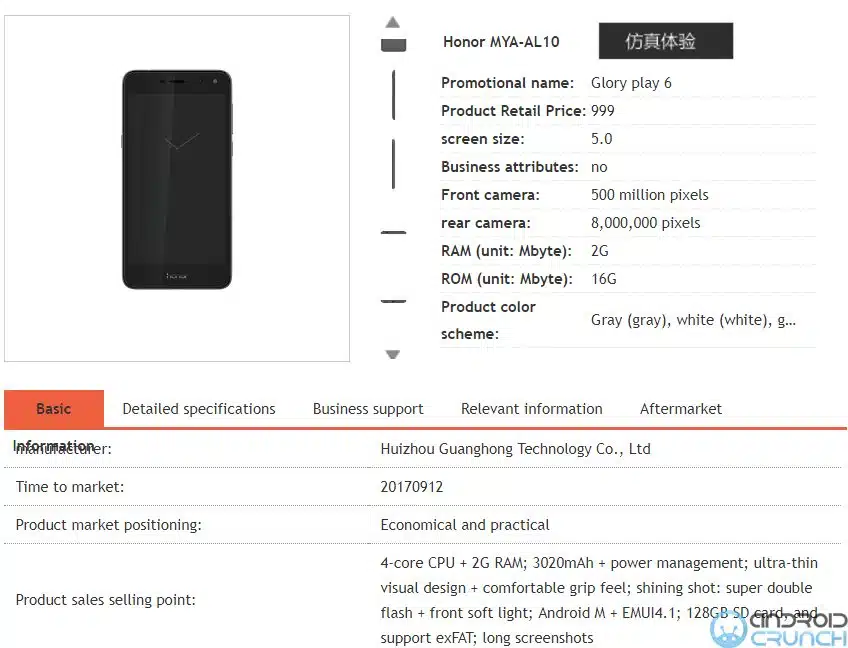
Task: Click the Huizhou Guanghong Technology manufacturer name
Action: 515,449
